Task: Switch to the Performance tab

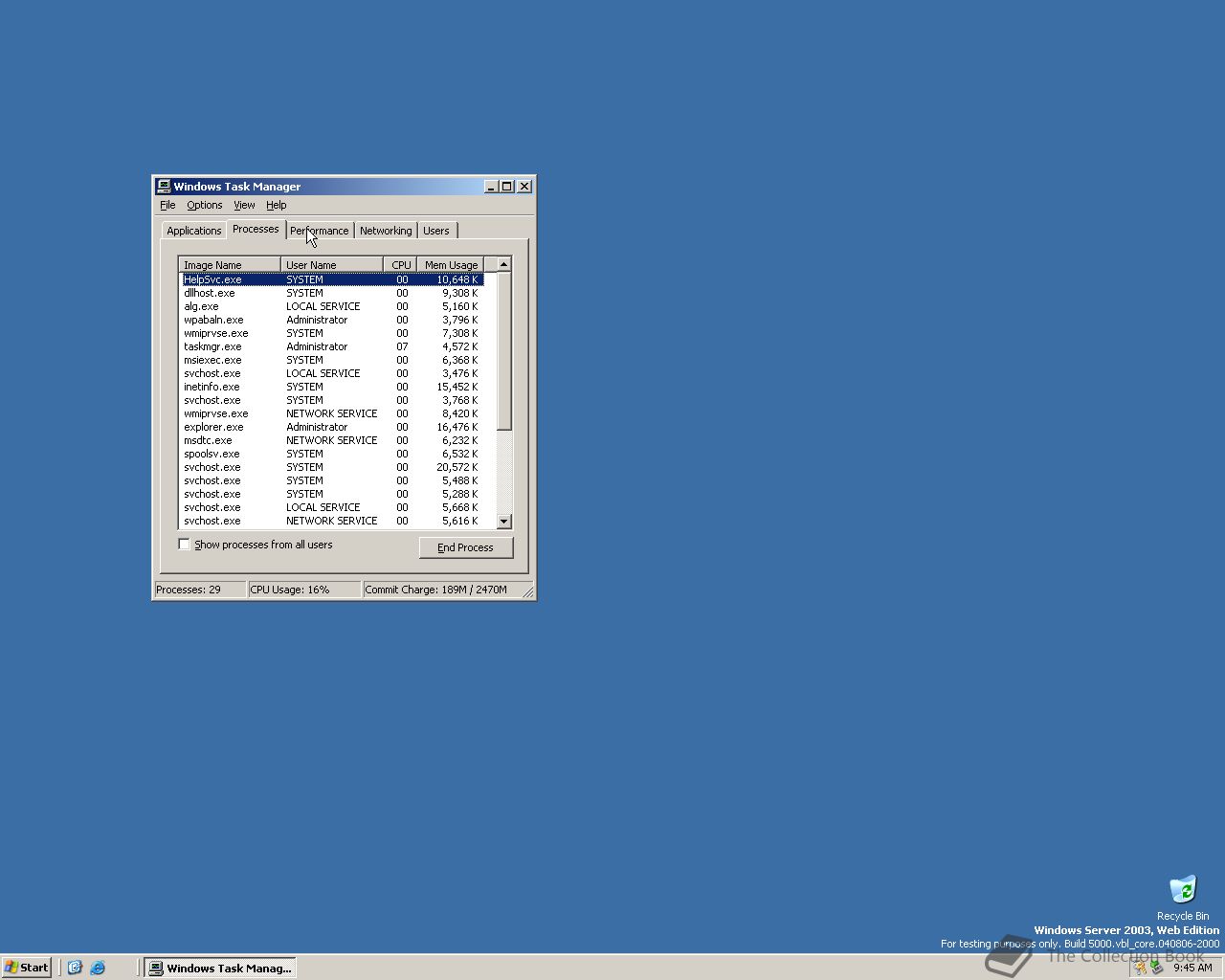Action: tap(320, 231)
